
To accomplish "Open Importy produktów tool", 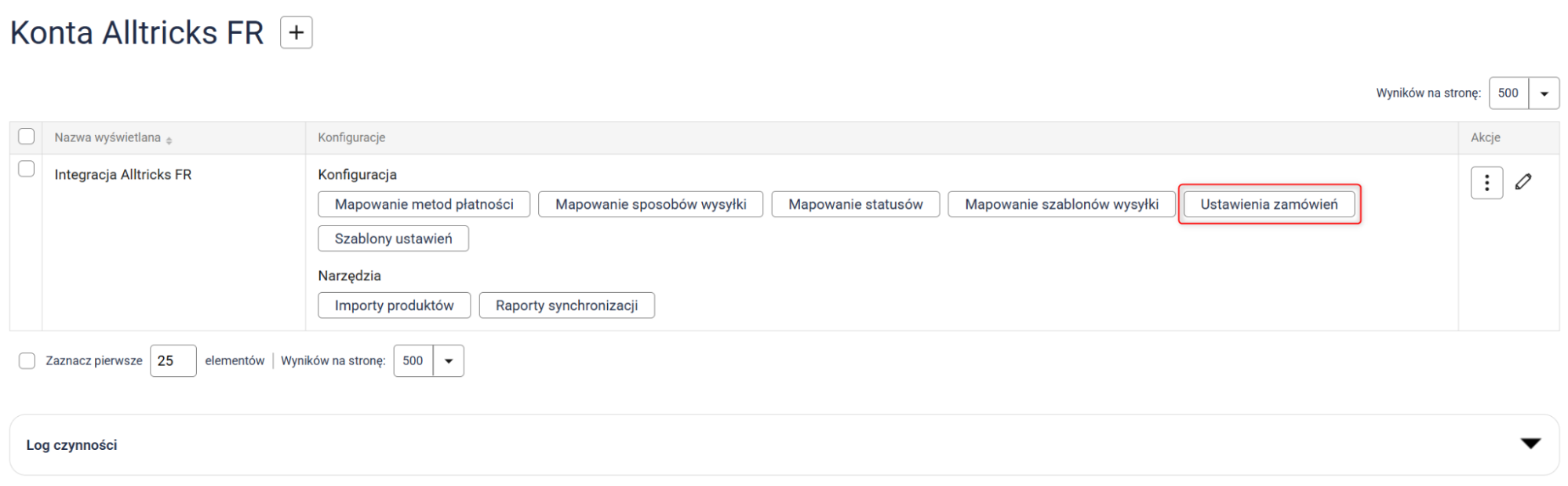I will pyautogui.click(x=394, y=305).
